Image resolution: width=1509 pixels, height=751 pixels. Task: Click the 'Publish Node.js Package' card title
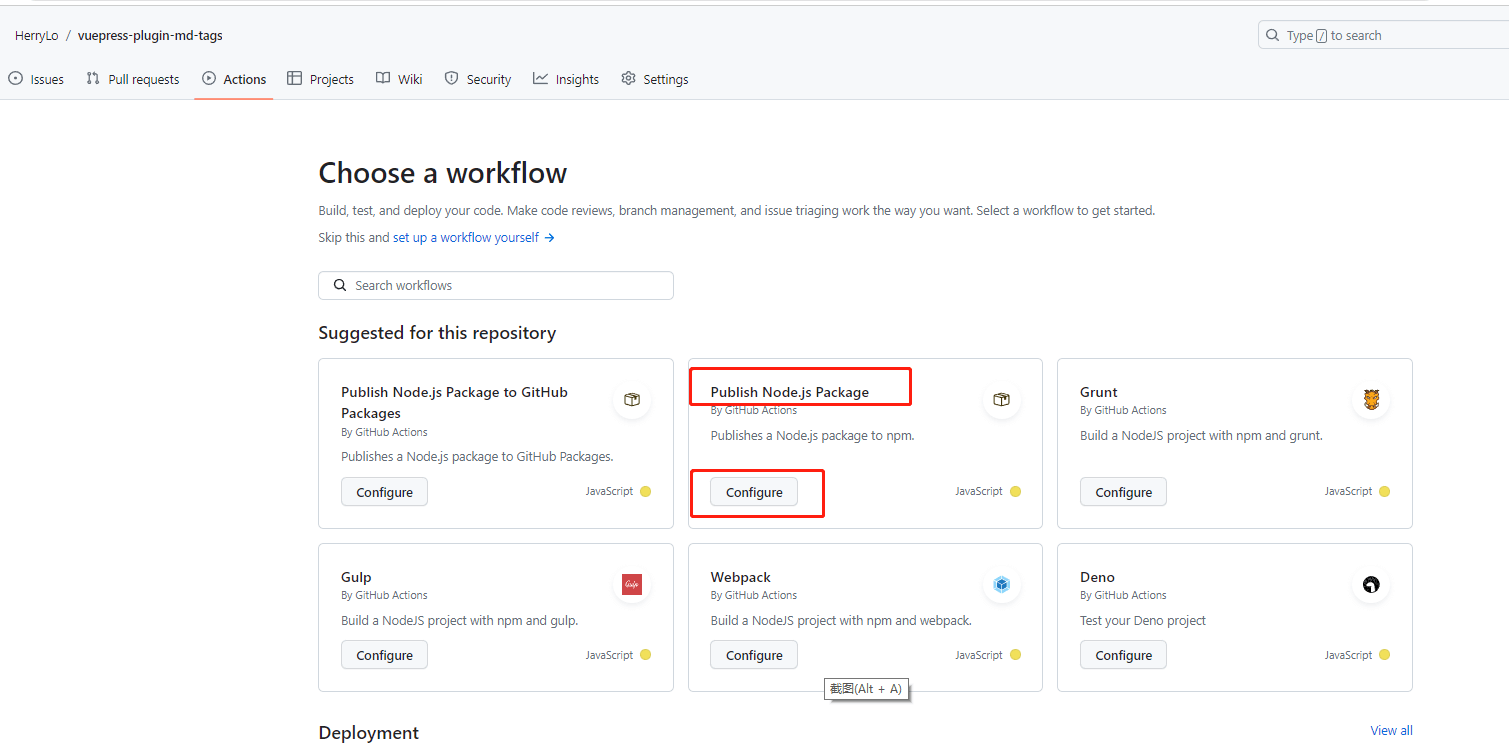pos(790,392)
